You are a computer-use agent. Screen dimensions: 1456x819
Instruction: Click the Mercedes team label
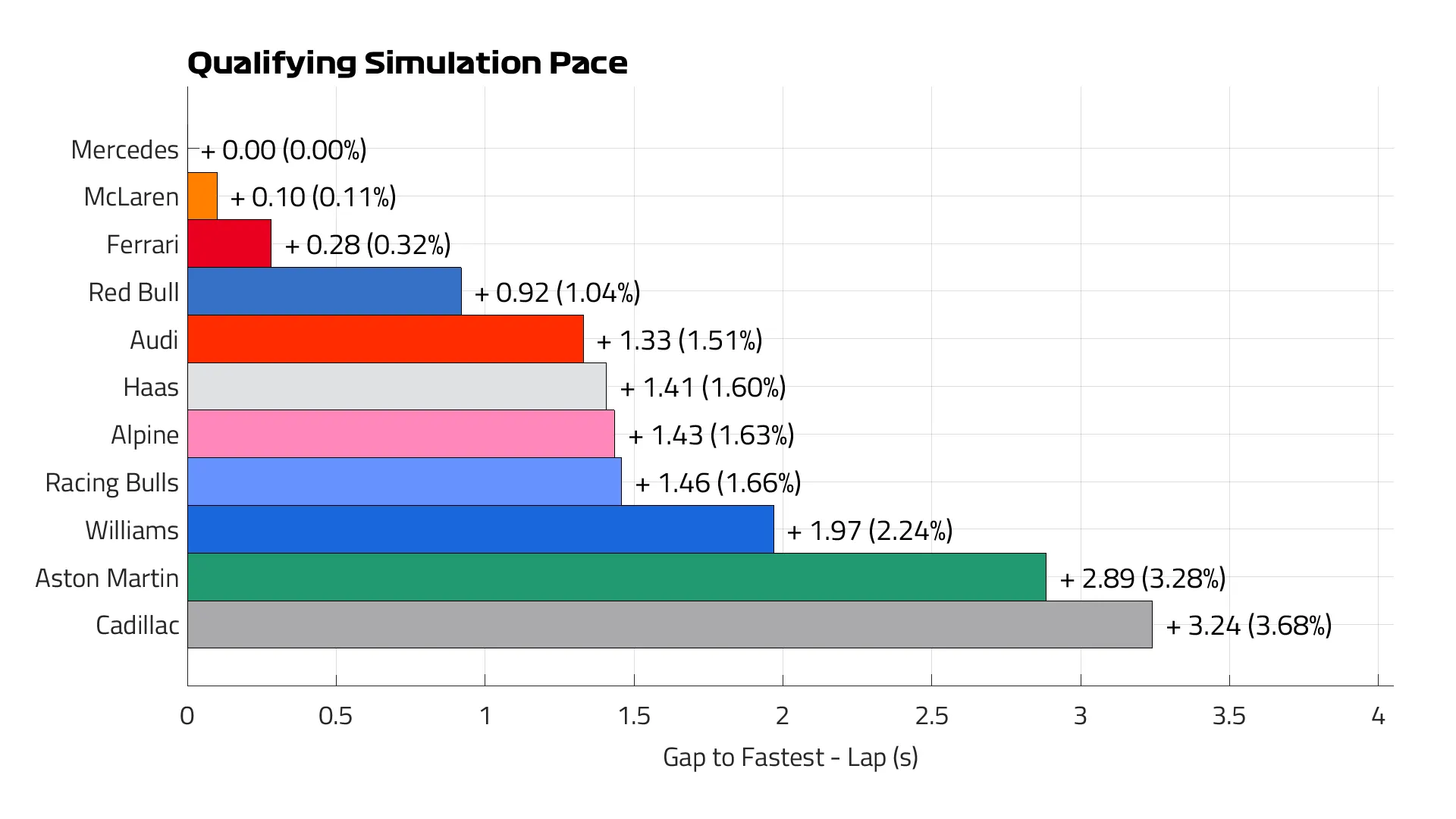pos(124,149)
